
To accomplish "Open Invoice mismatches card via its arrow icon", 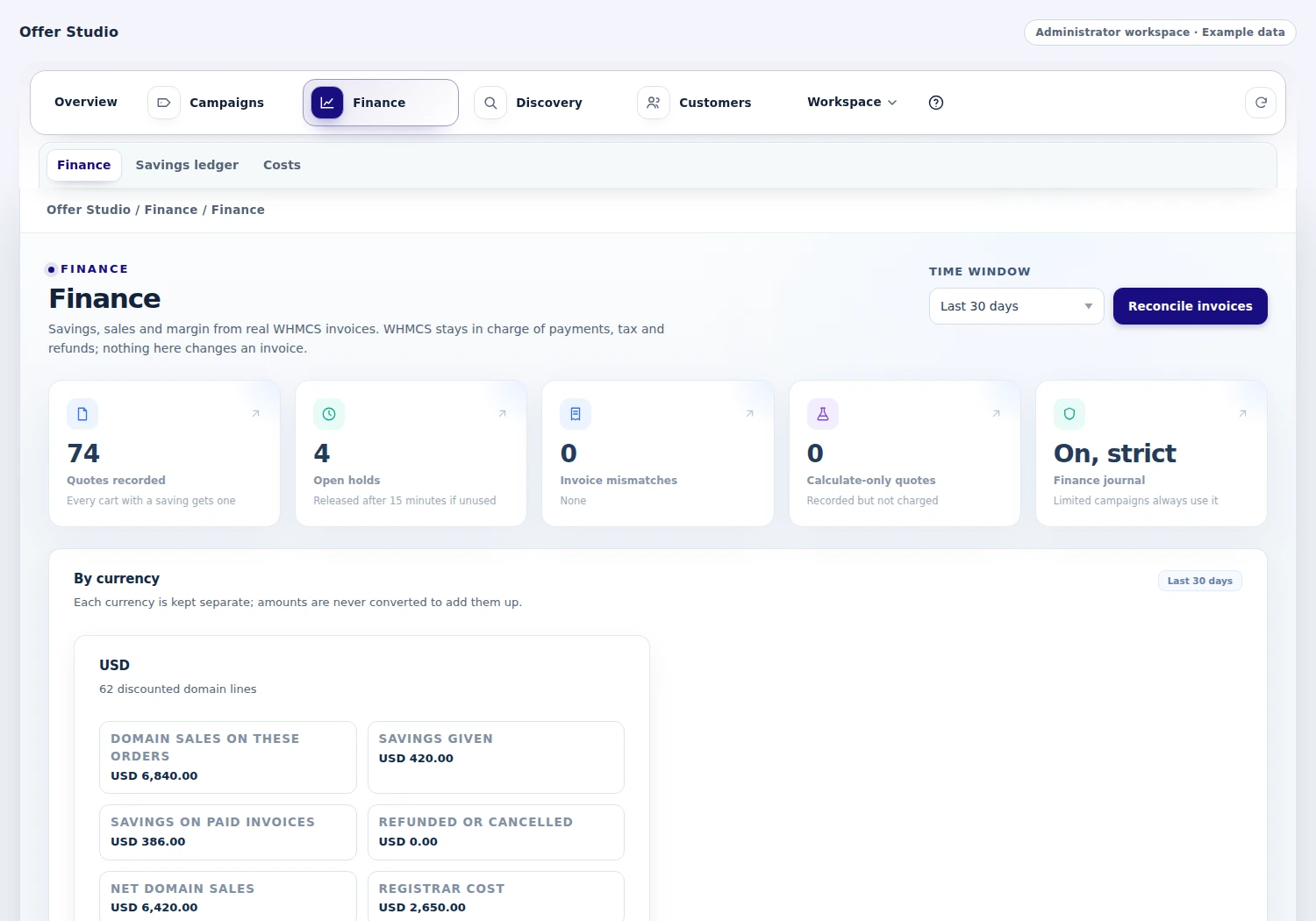I will [750, 414].
